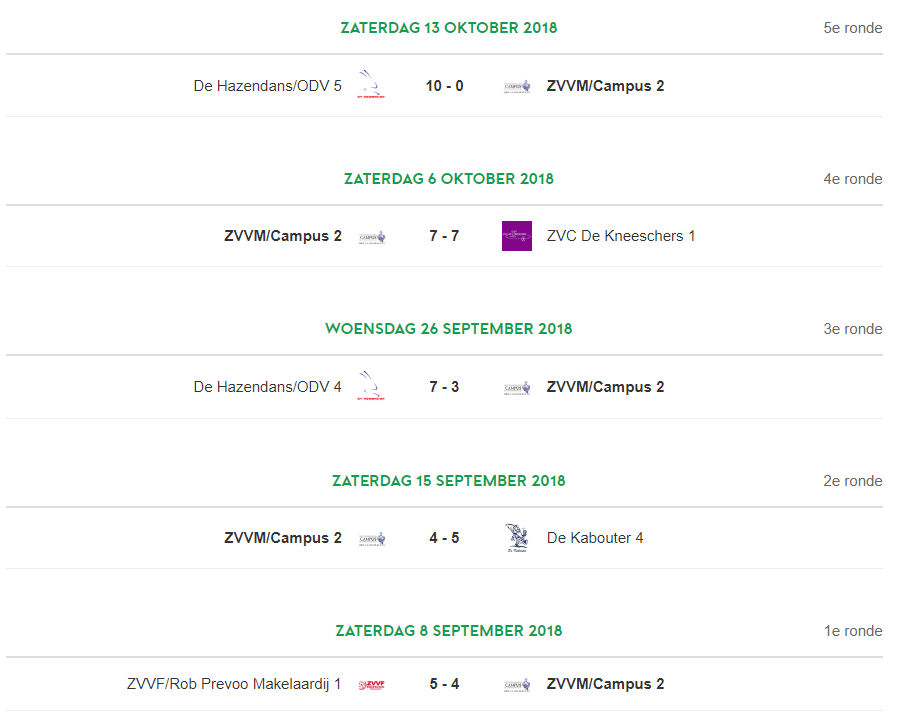
Task: Open the 5 - 4 match score
Action: coord(445,684)
